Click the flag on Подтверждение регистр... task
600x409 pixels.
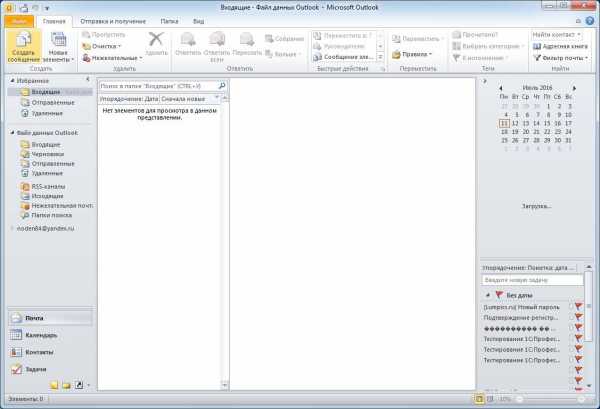579,317
